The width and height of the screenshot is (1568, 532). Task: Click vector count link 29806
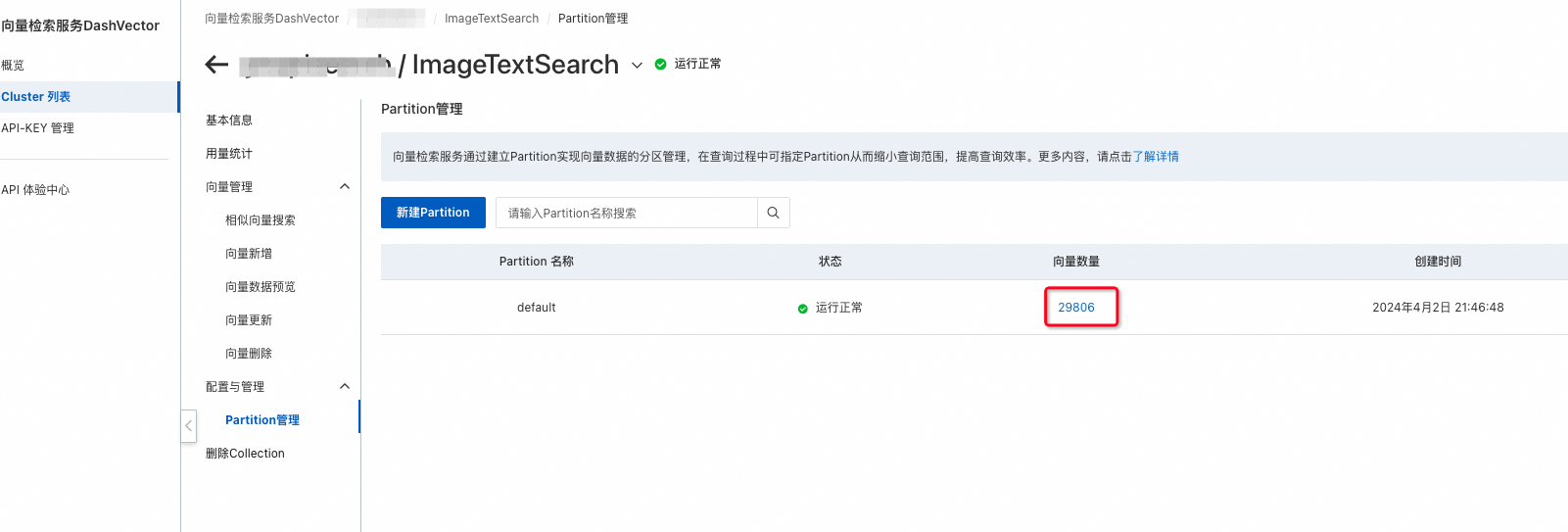pos(1076,307)
